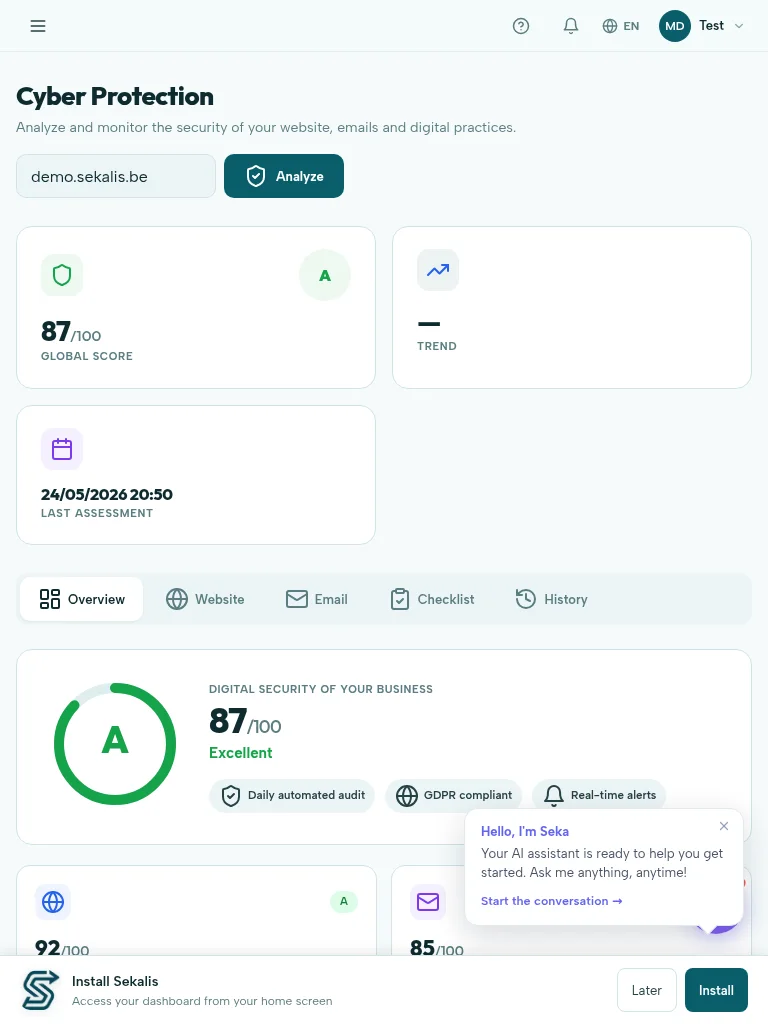Viewport: 768px width, 1024px height.
Task: Click the Hello, I'm Seka title
Action: pyautogui.click(x=525, y=831)
